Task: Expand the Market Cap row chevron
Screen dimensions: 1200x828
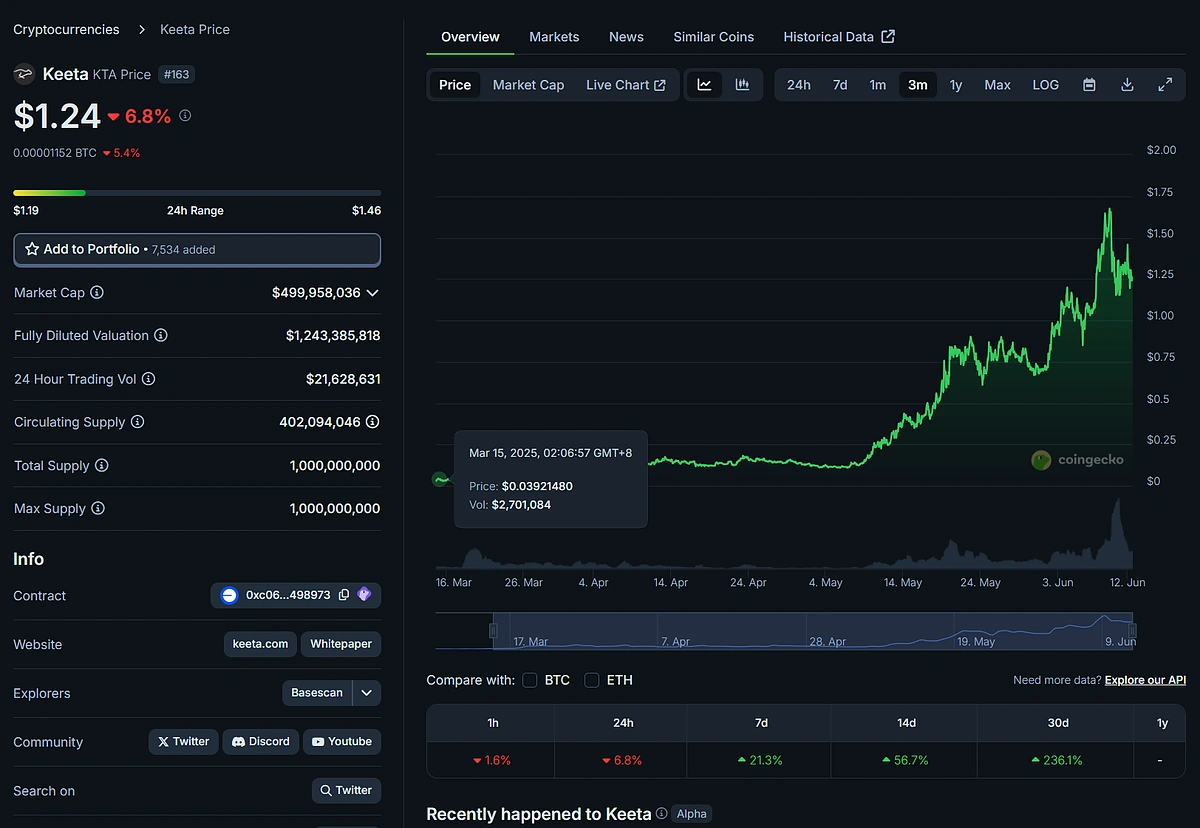Action: pyautogui.click(x=373, y=293)
